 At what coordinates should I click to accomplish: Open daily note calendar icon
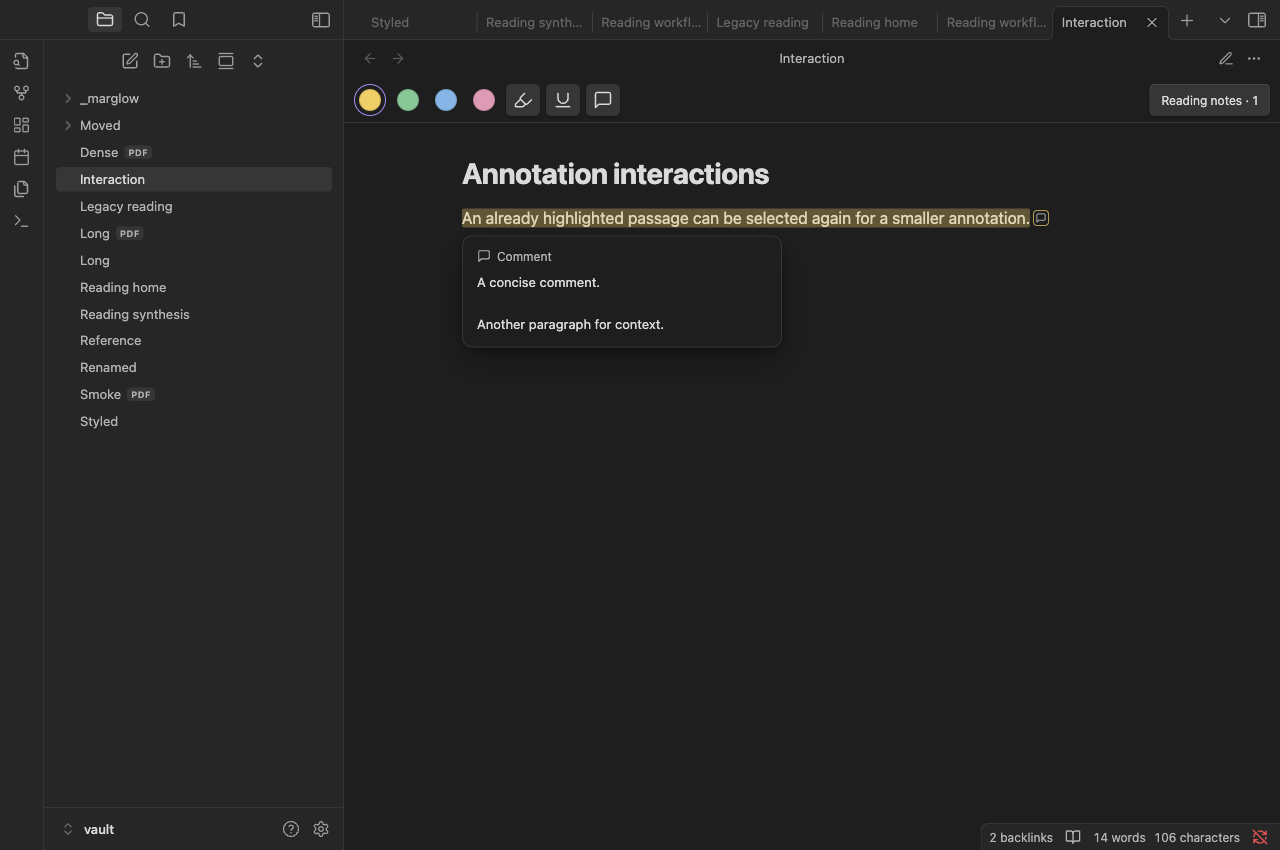pyautogui.click(x=21, y=157)
